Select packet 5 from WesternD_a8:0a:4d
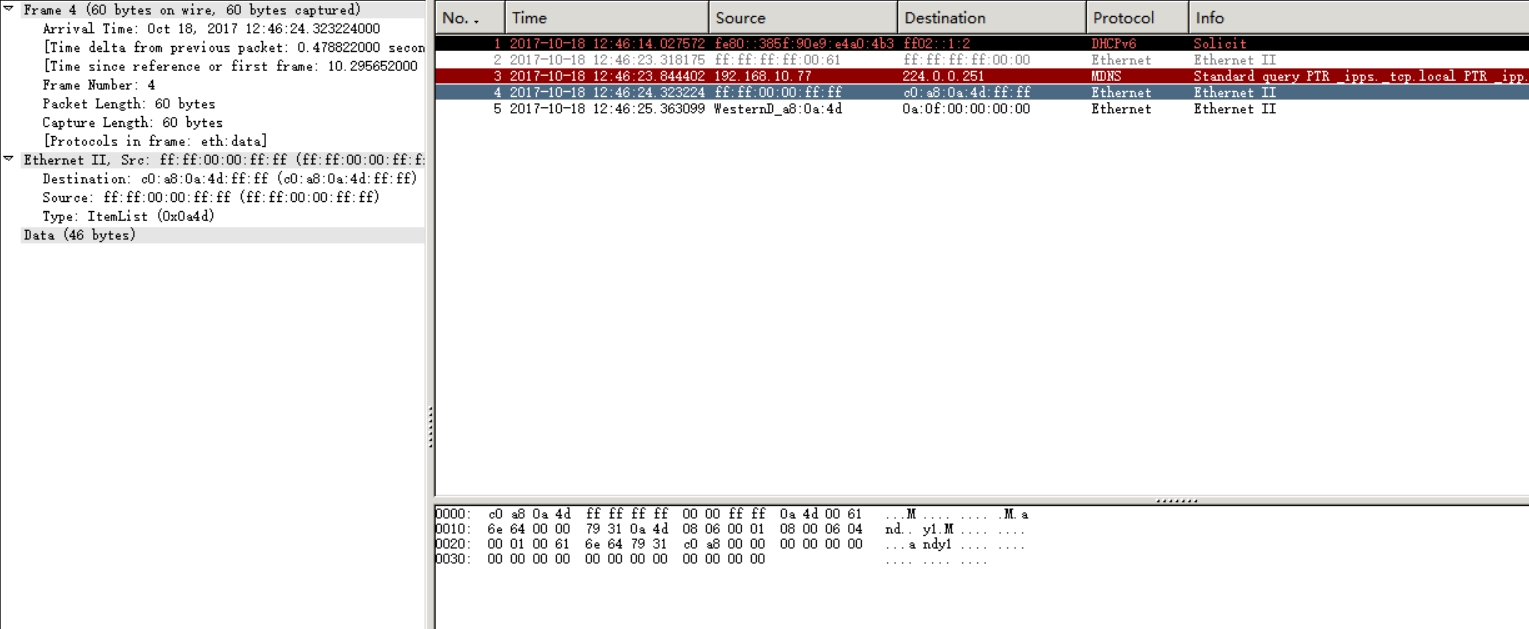 982,108
